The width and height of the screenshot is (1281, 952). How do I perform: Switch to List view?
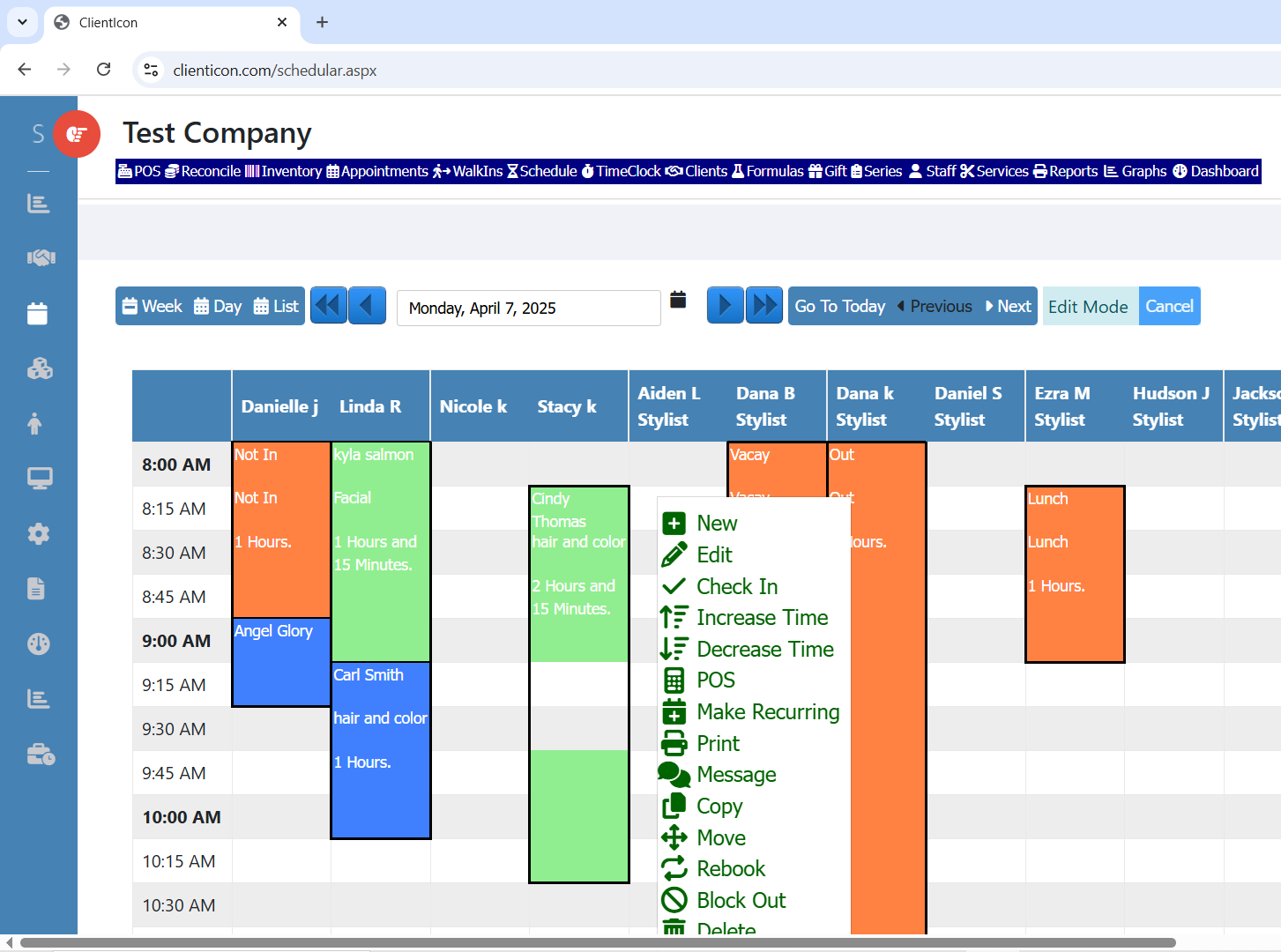point(276,306)
